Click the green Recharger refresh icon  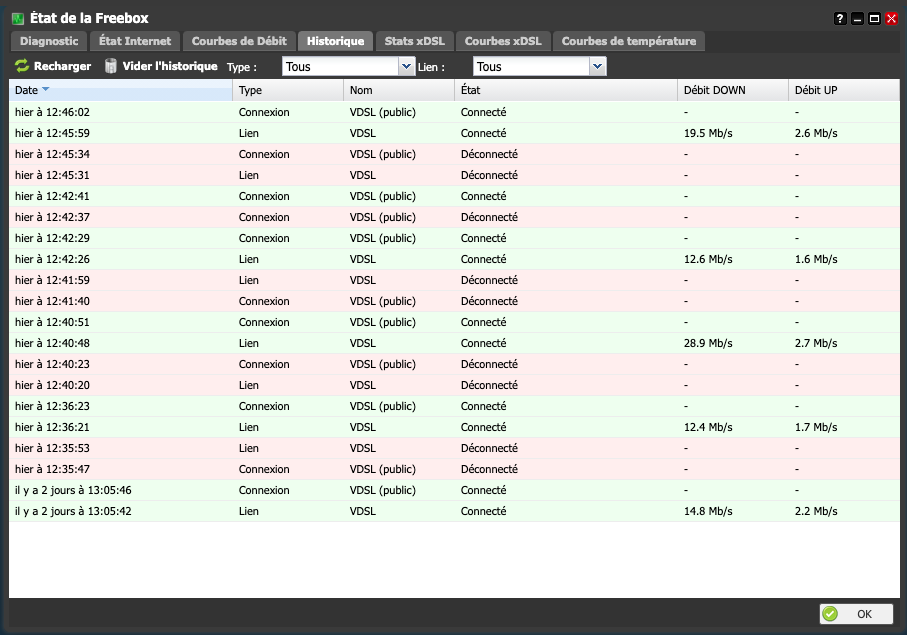[x=22, y=66]
